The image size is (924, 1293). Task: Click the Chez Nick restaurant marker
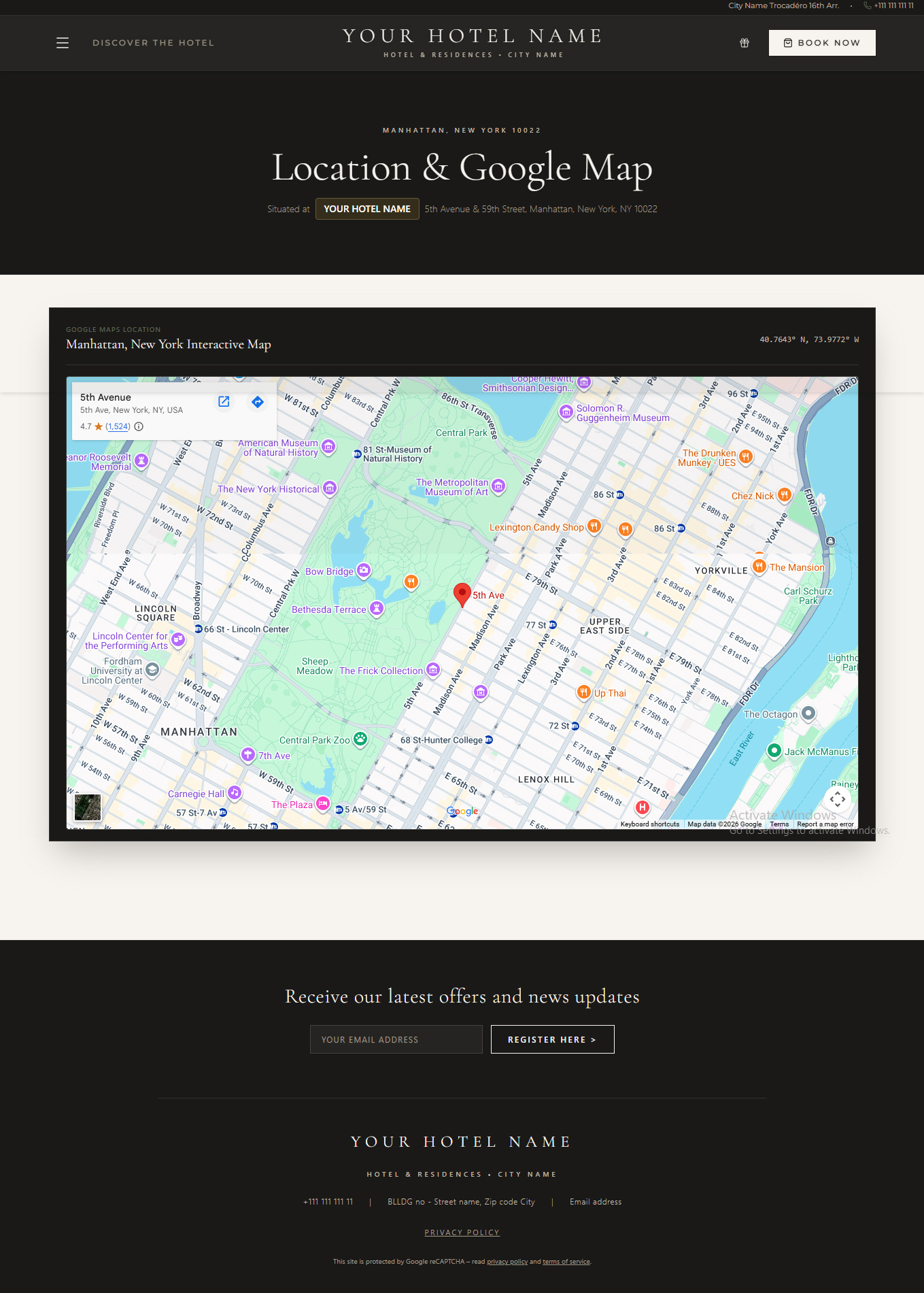(785, 494)
